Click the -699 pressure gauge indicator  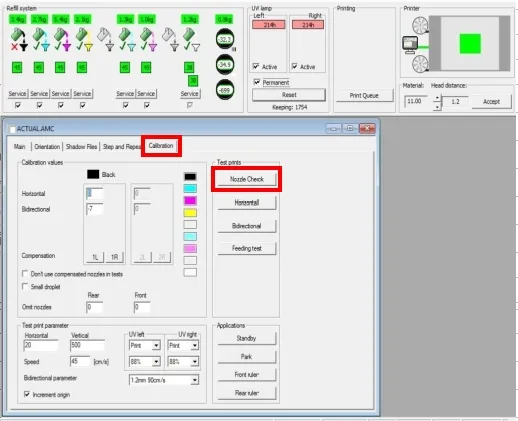pyautogui.click(x=225, y=90)
